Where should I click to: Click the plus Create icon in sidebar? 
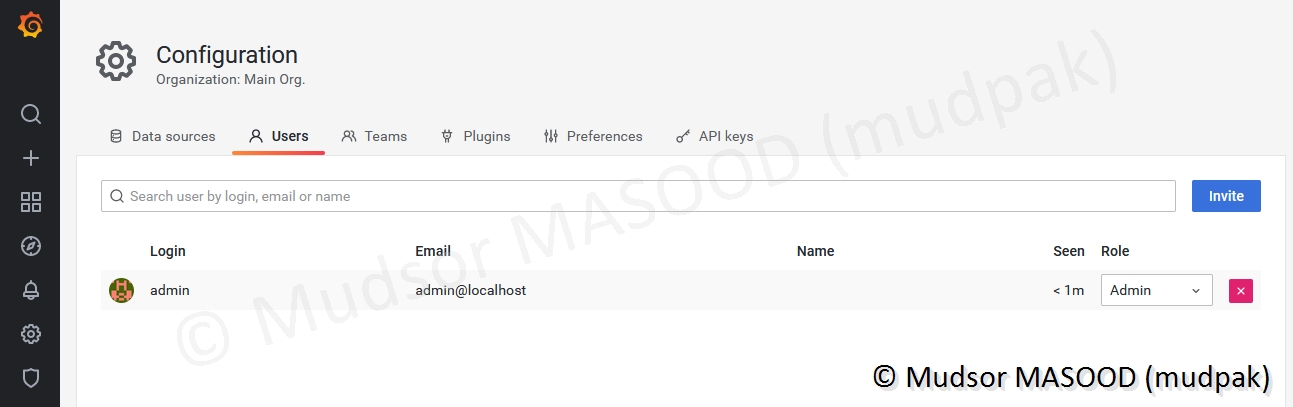point(31,158)
